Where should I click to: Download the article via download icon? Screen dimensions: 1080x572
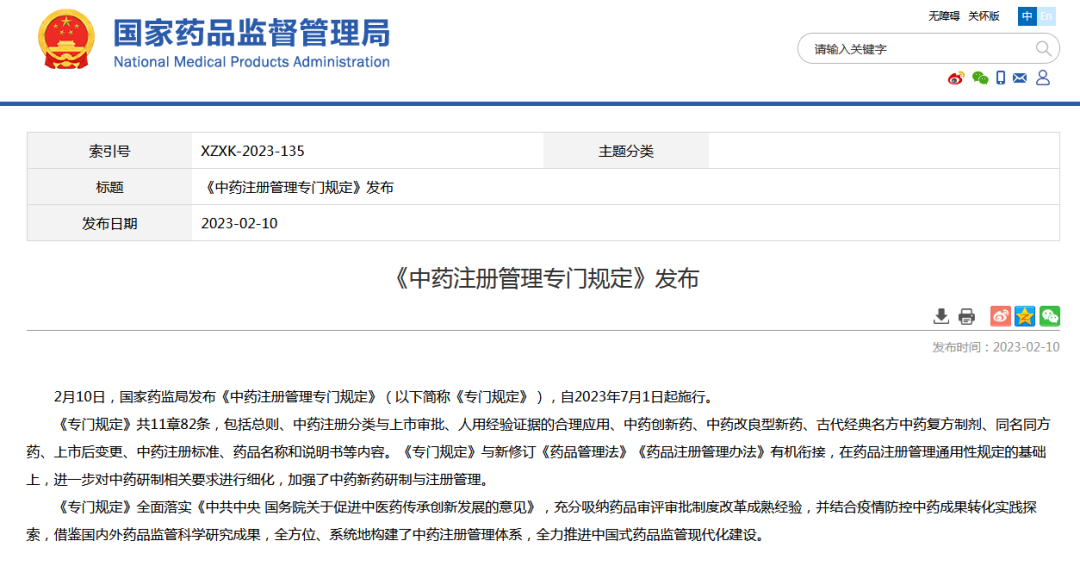(x=941, y=316)
